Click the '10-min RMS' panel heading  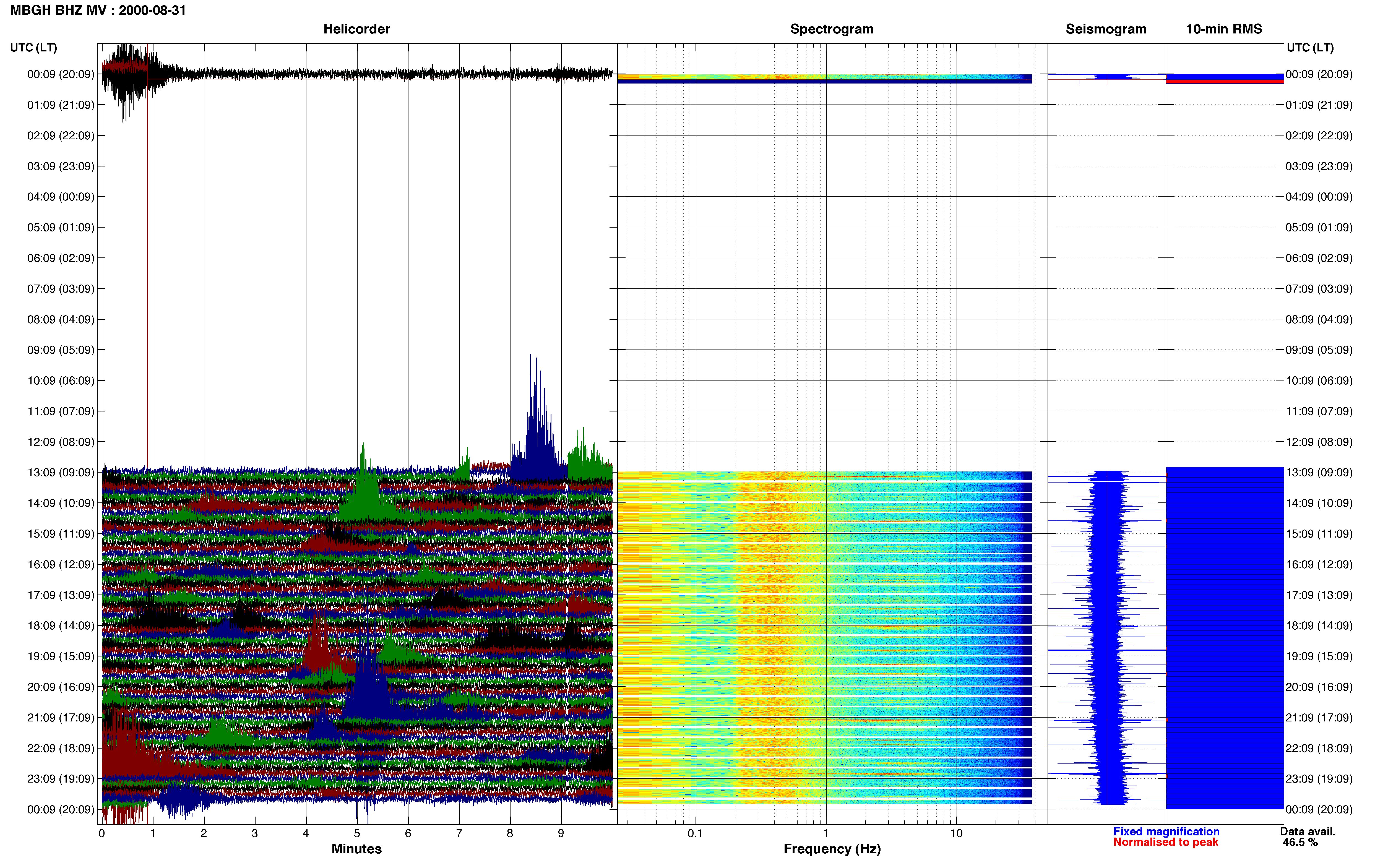click(1224, 29)
